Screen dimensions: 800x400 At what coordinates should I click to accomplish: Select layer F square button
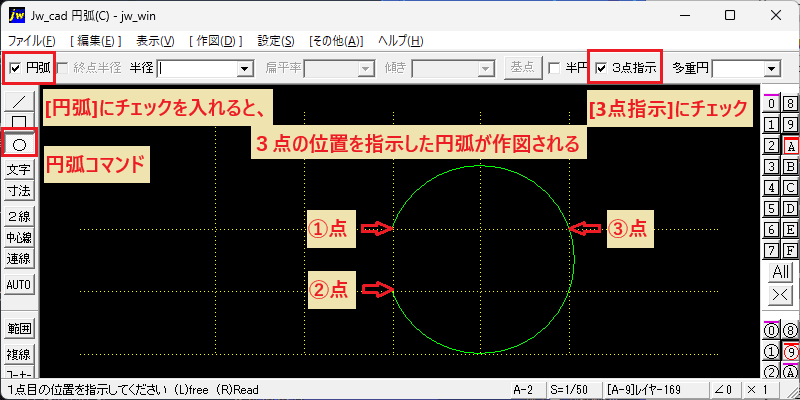(x=790, y=251)
